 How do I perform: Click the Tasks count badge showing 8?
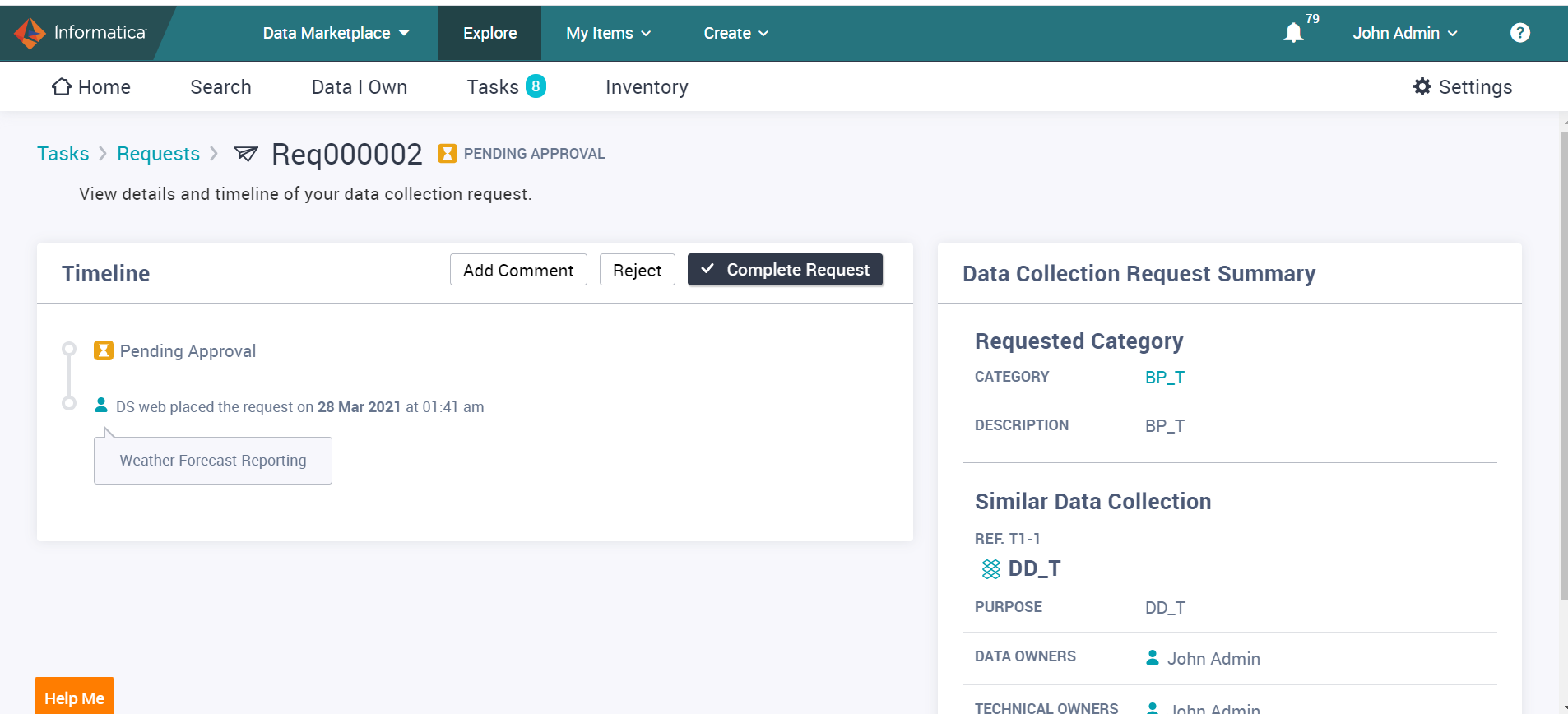536,86
